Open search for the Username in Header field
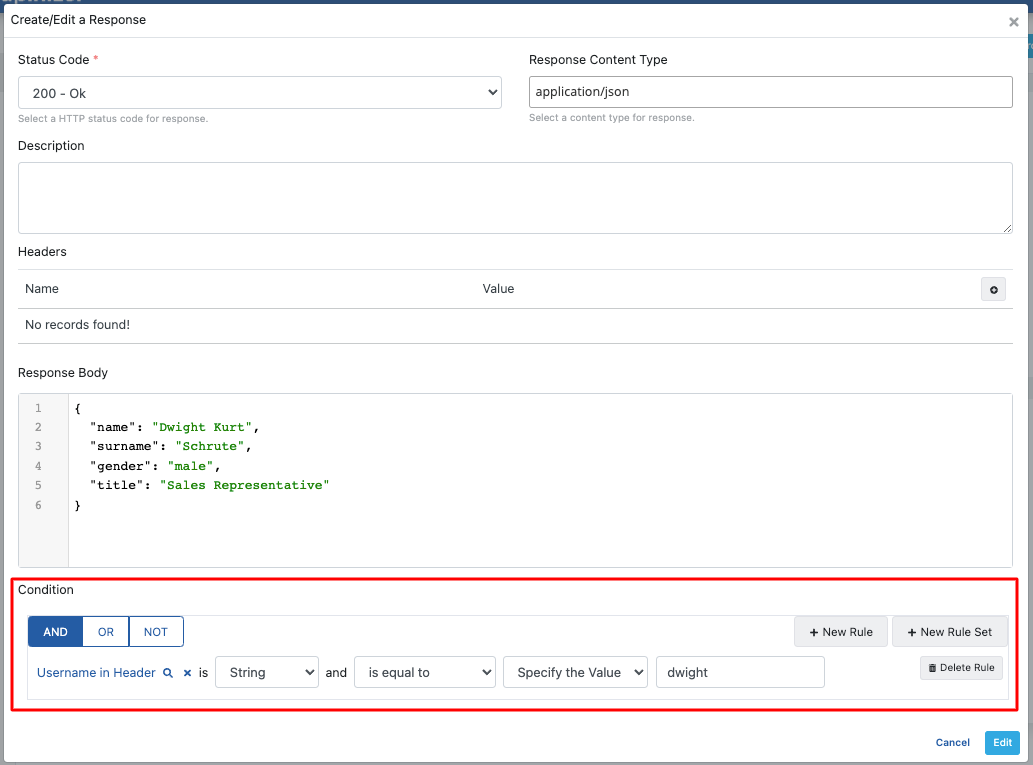The height and width of the screenshot is (765, 1033). click(x=169, y=672)
